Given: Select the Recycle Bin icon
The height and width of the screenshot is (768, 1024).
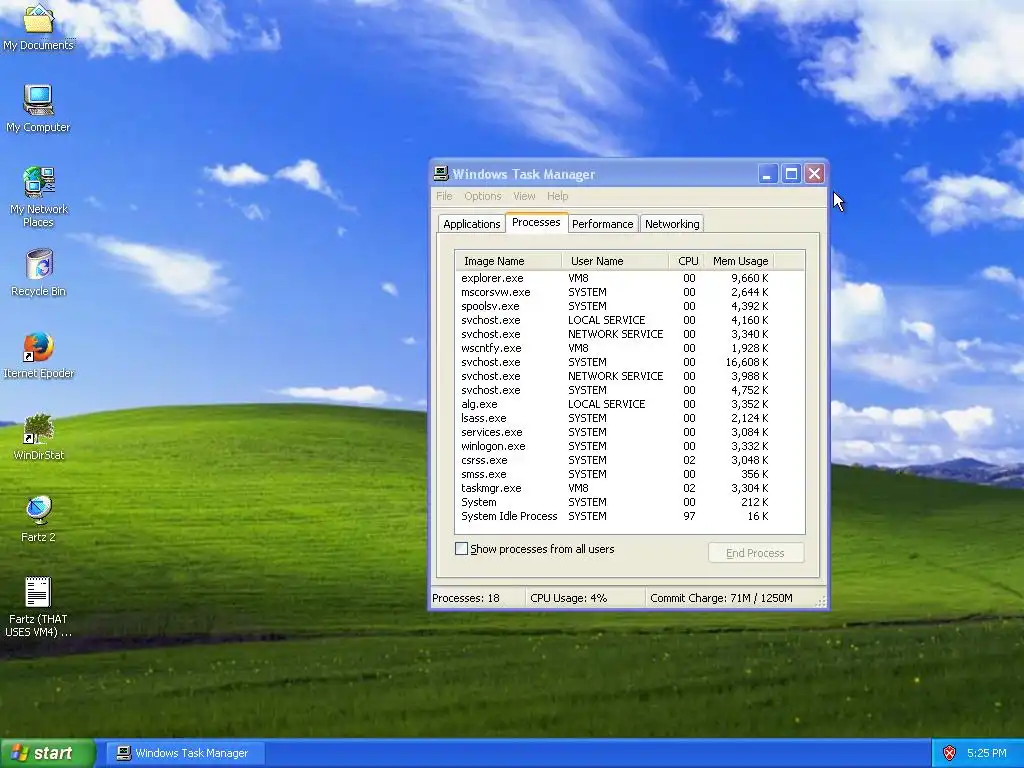Looking at the screenshot, I should (39, 273).
